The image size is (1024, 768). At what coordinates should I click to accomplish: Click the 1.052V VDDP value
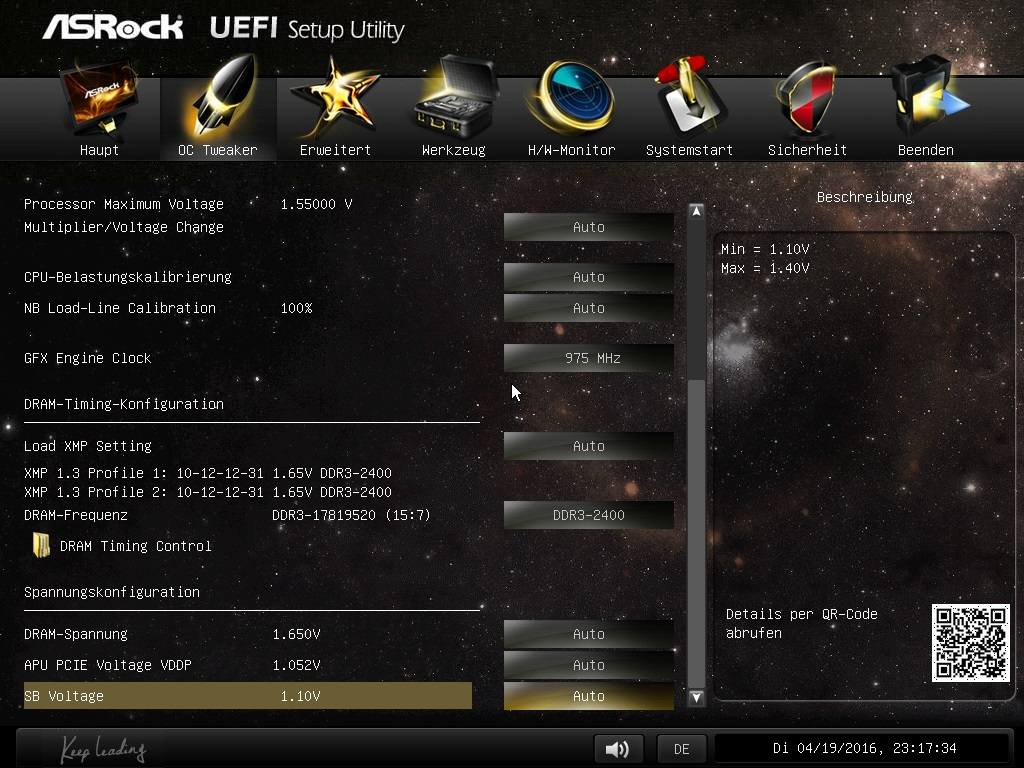click(x=296, y=665)
